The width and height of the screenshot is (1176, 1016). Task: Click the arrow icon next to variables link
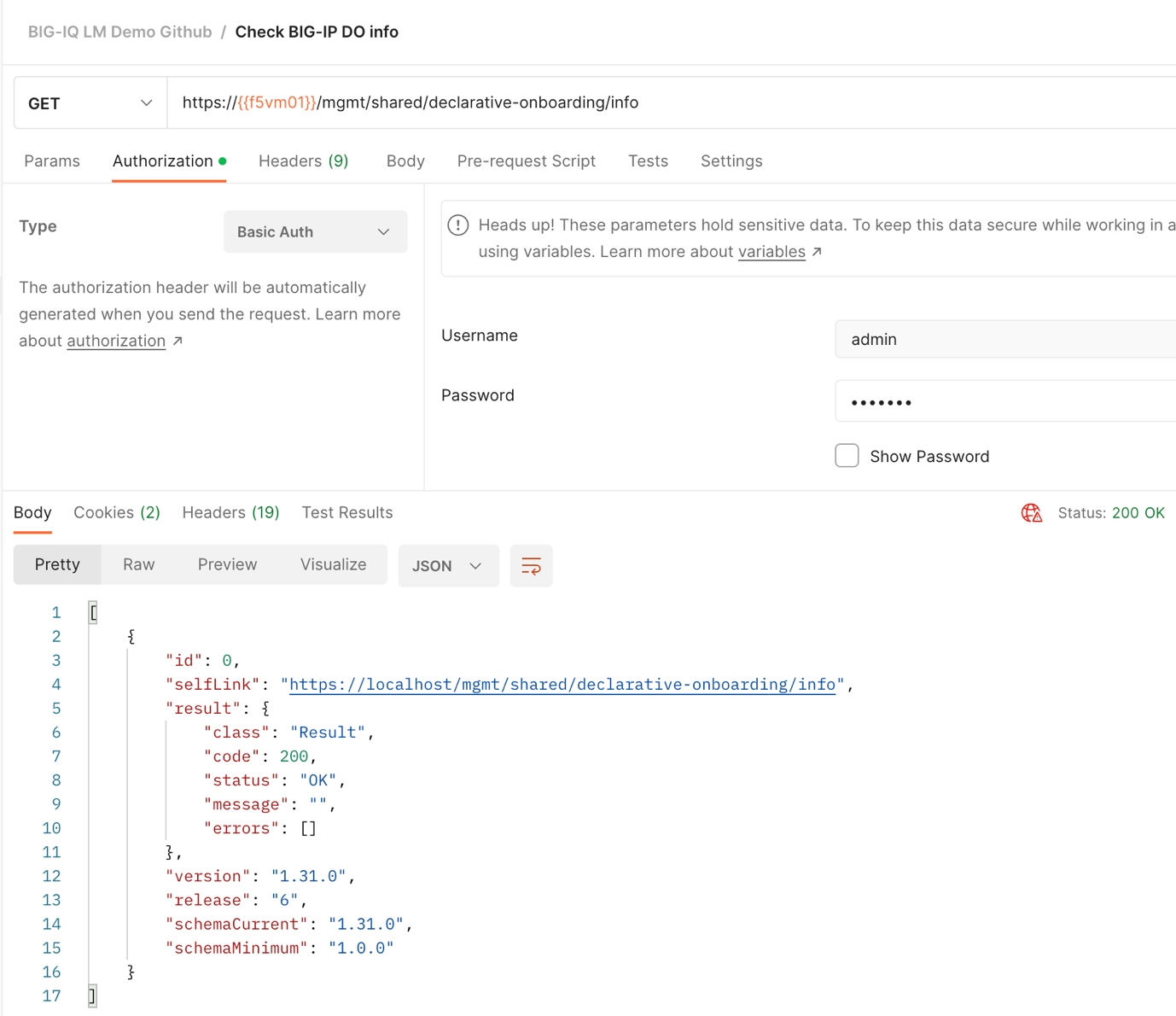point(817,252)
